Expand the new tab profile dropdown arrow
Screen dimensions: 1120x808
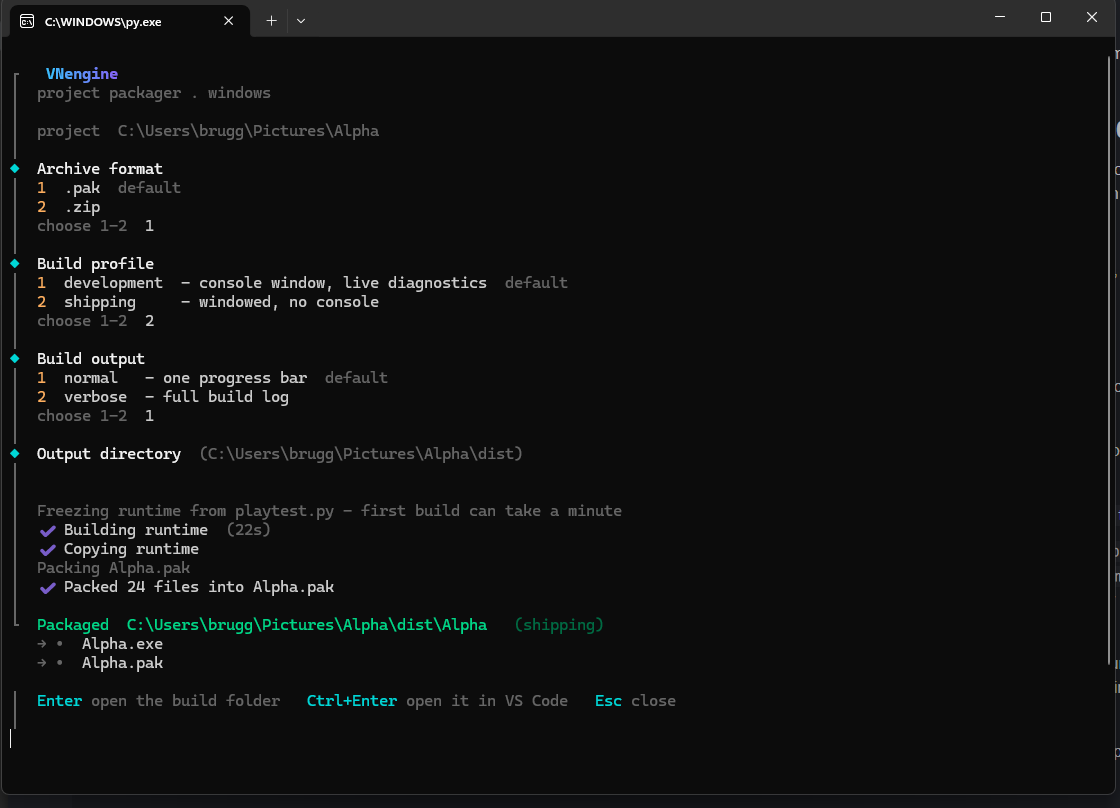point(301,21)
